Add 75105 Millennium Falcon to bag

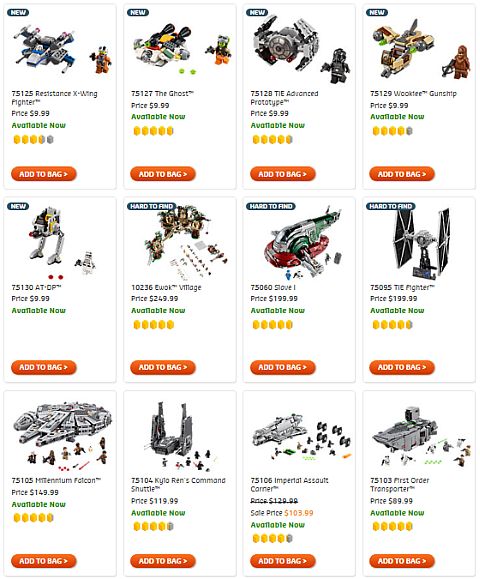click(x=44, y=561)
